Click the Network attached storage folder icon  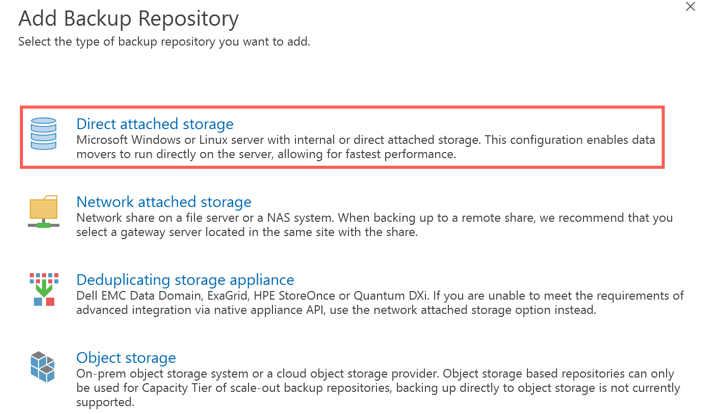(x=43, y=212)
